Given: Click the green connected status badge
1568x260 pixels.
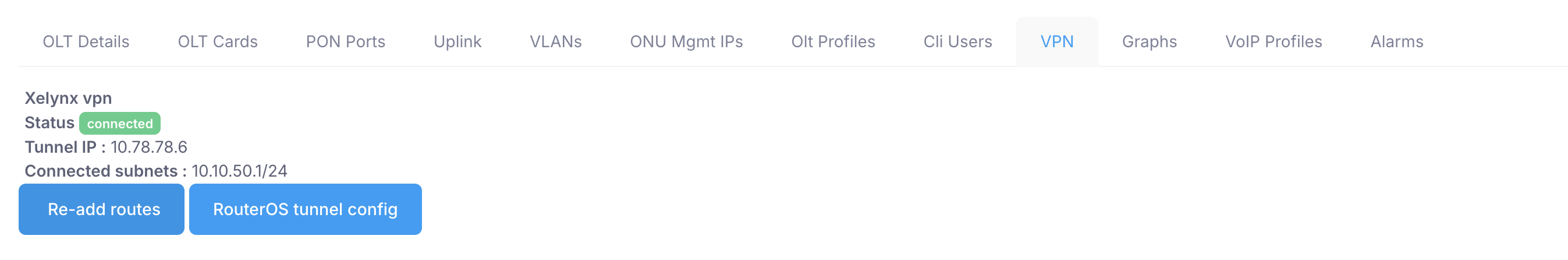Looking at the screenshot, I should click(120, 123).
